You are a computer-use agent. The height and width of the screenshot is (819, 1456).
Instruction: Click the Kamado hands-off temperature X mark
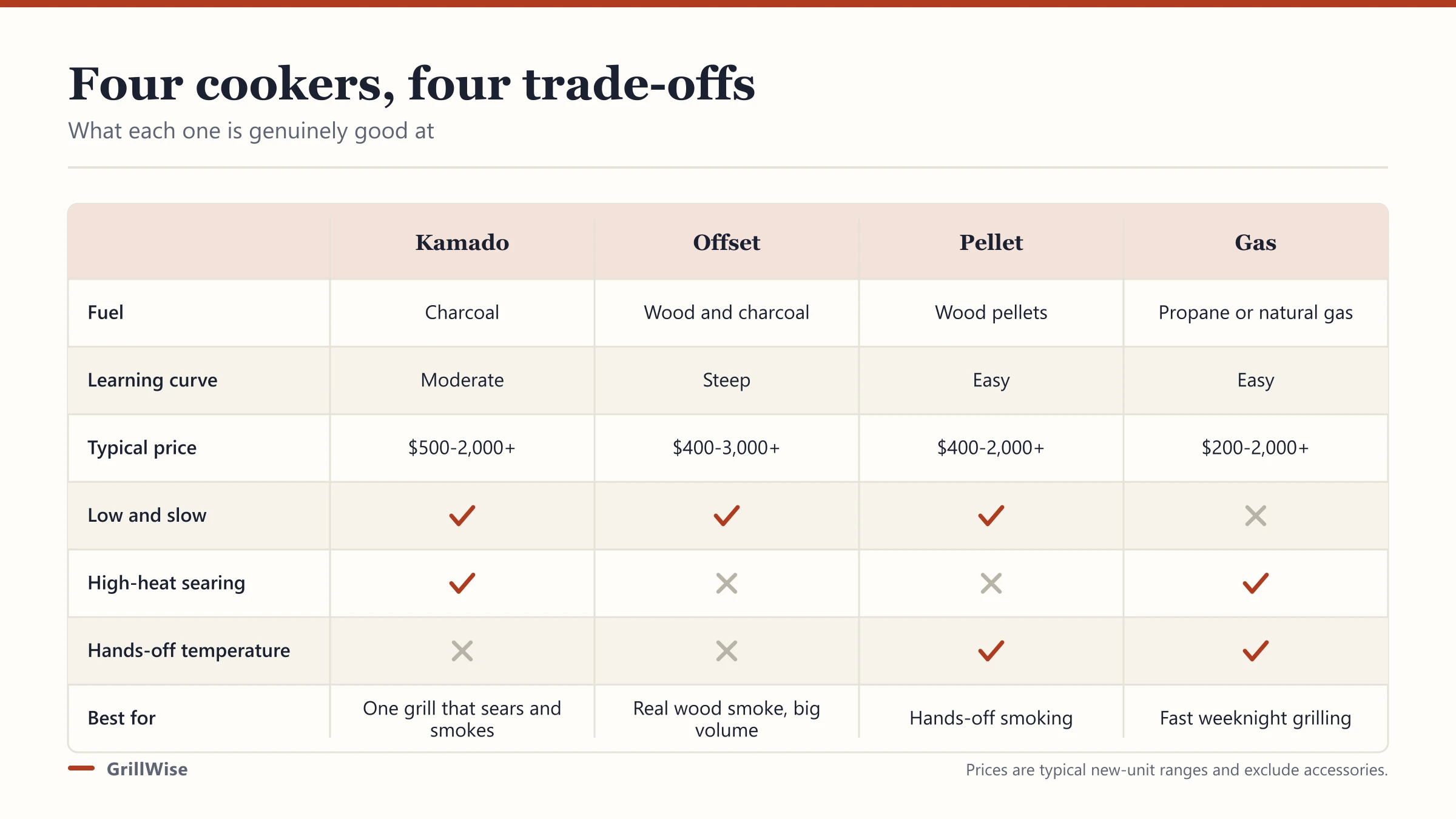pyautogui.click(x=462, y=651)
